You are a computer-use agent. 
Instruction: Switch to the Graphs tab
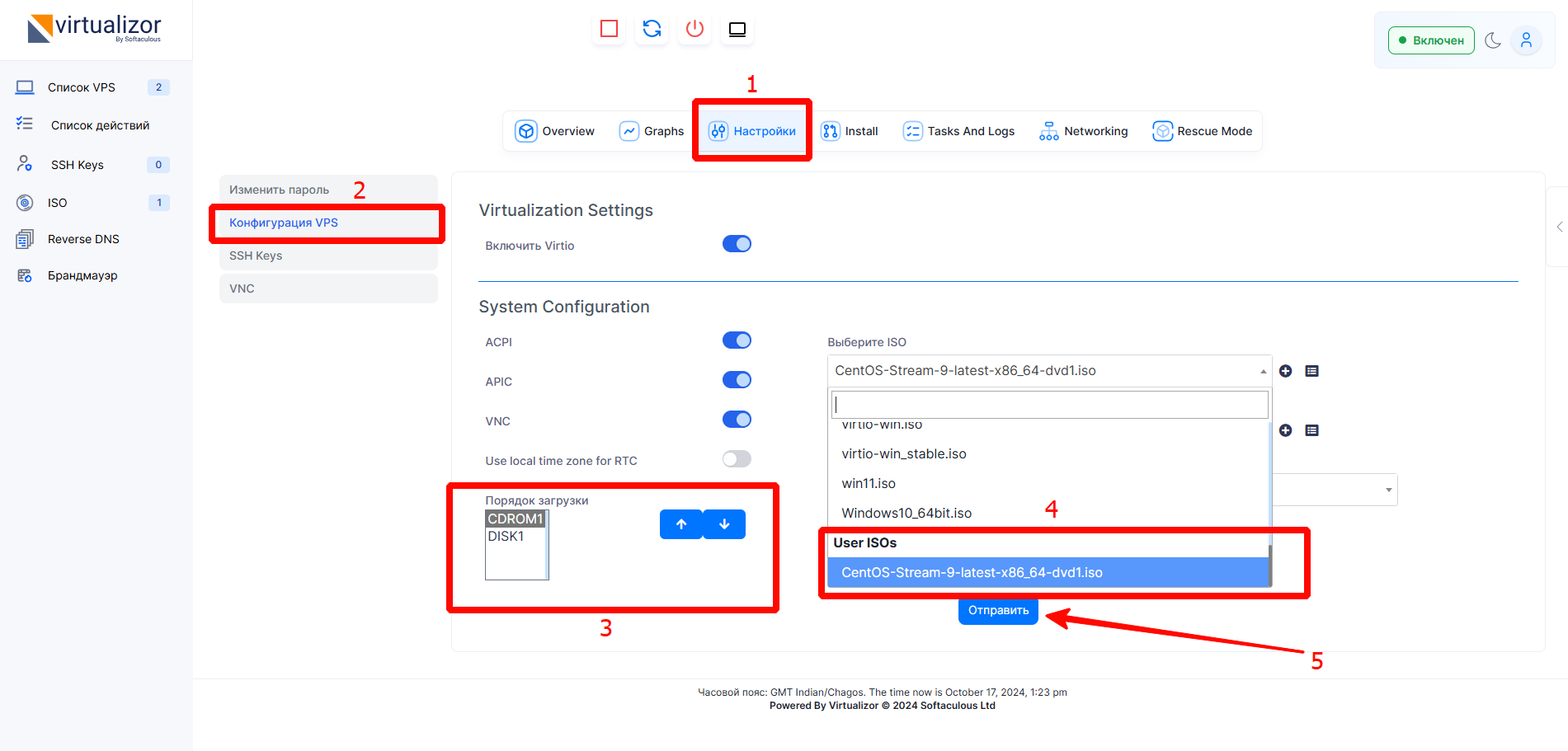pyautogui.click(x=652, y=131)
